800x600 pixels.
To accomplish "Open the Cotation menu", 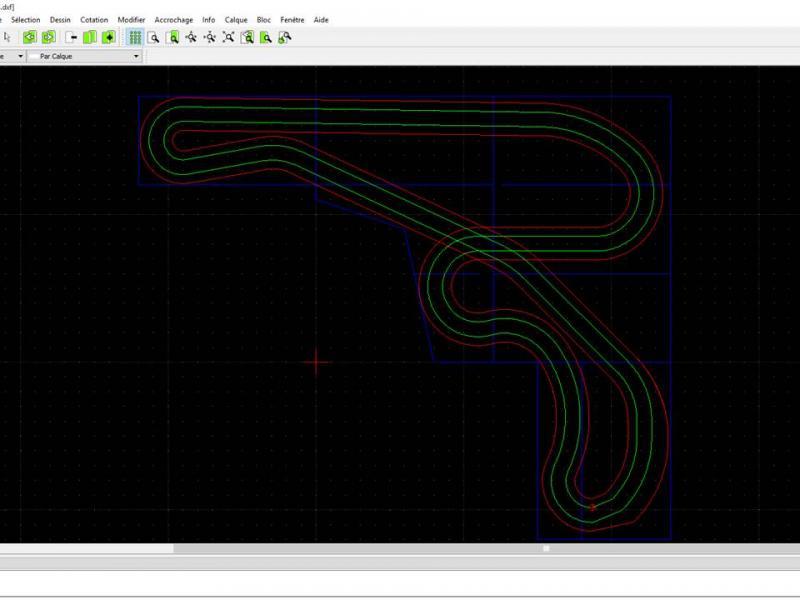I will (94, 20).
